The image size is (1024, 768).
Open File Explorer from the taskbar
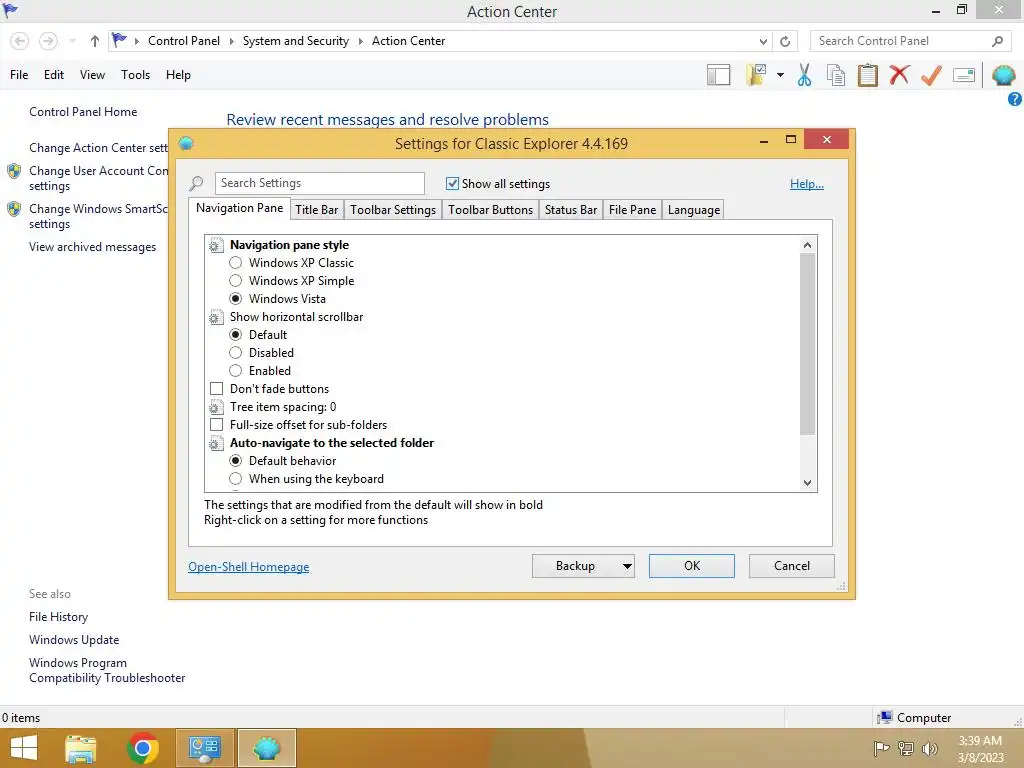80,748
